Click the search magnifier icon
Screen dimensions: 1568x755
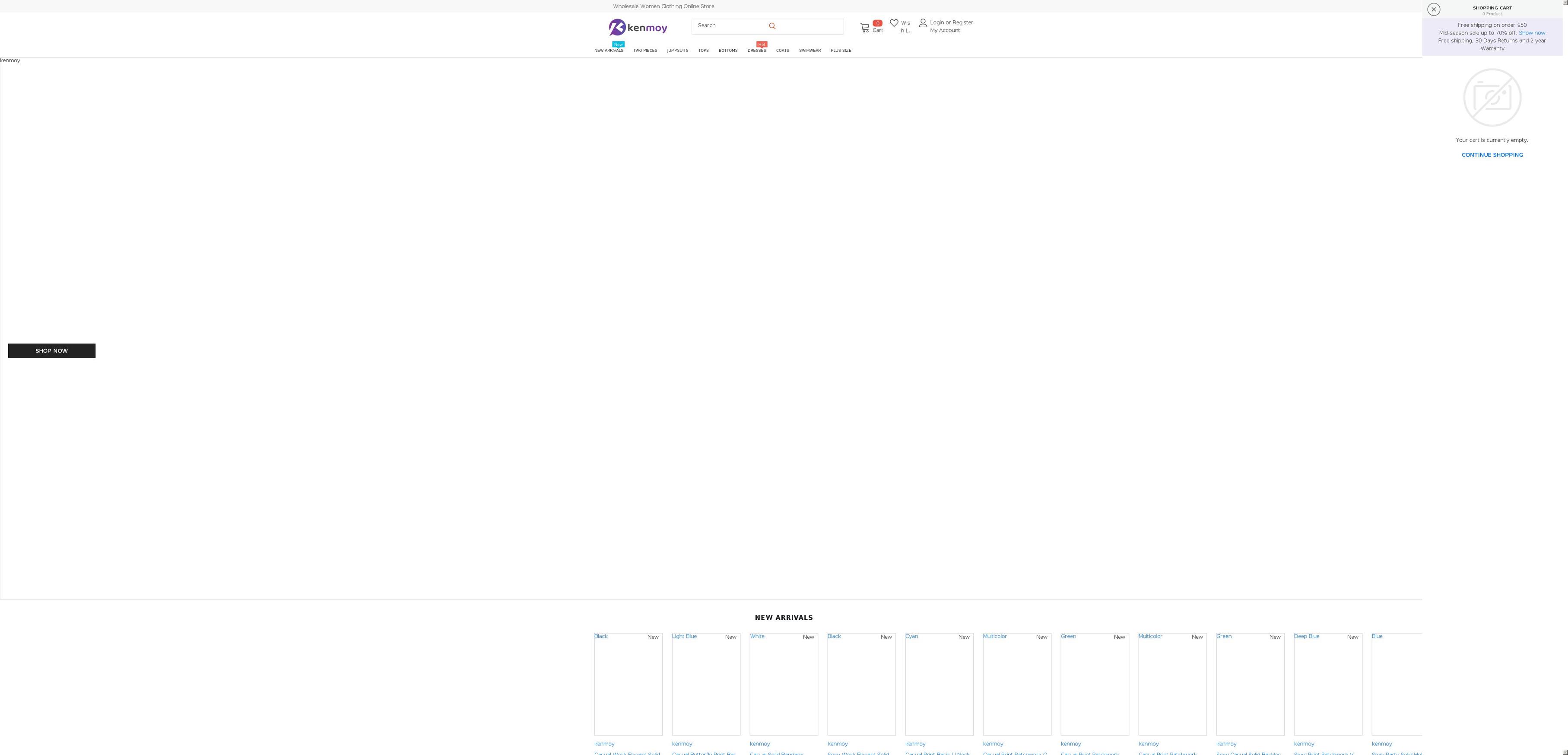click(772, 25)
